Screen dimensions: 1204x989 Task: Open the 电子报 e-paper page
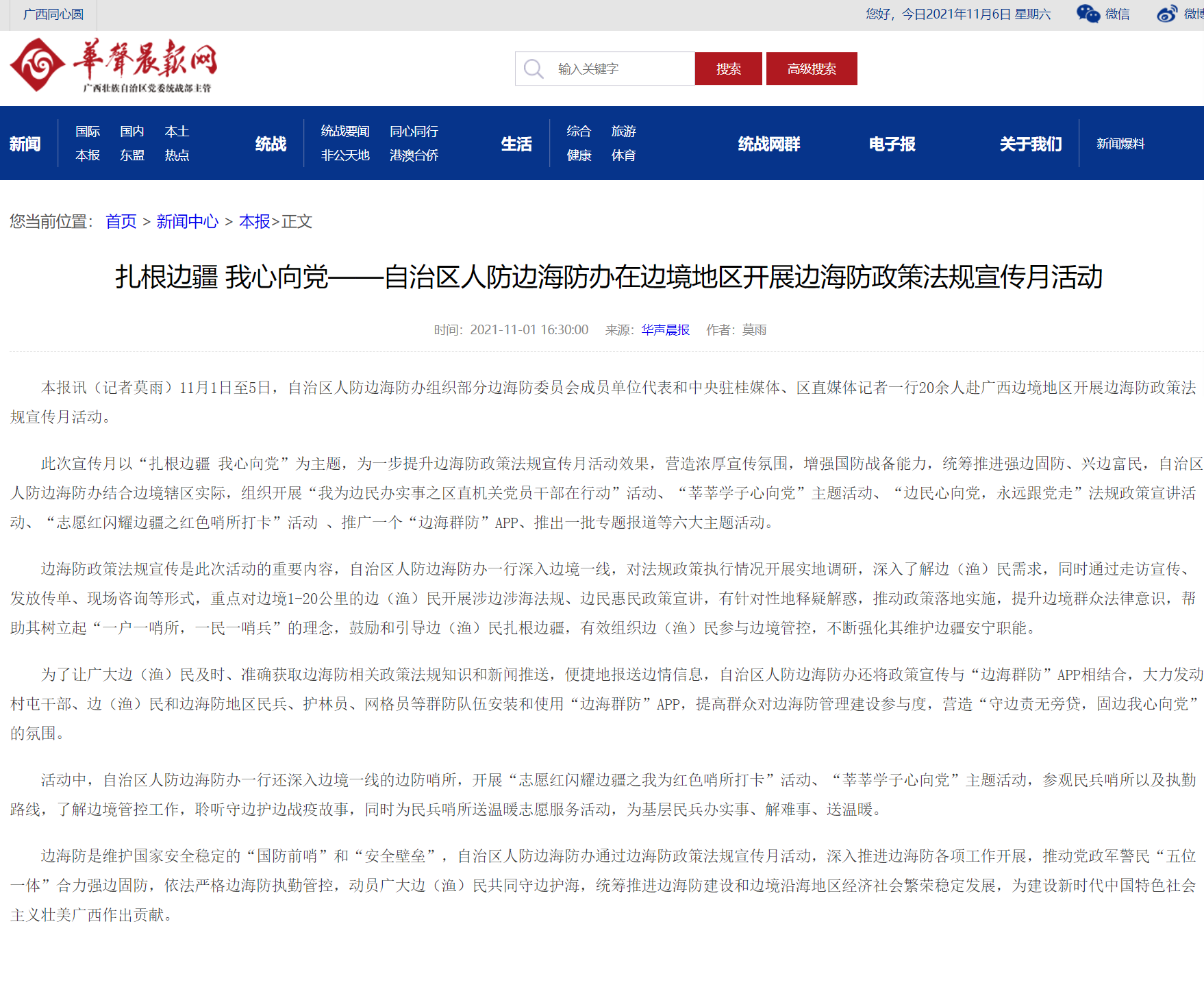(892, 144)
